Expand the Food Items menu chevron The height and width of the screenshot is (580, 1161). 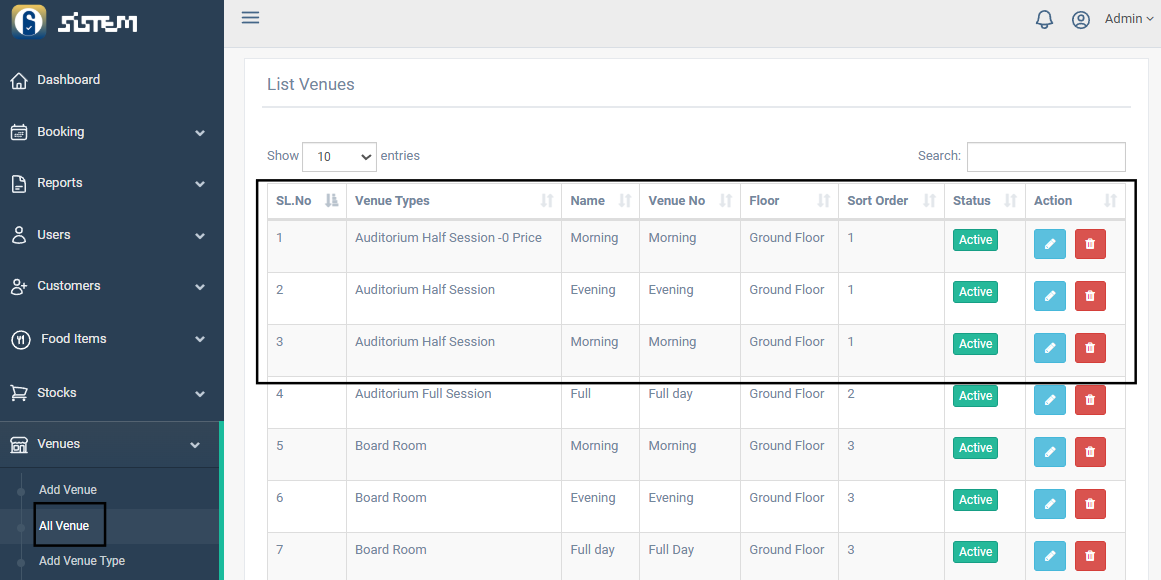point(199,339)
